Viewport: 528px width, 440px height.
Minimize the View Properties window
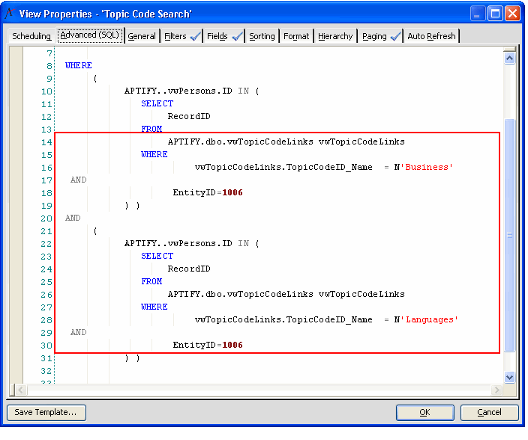tap(477, 14)
